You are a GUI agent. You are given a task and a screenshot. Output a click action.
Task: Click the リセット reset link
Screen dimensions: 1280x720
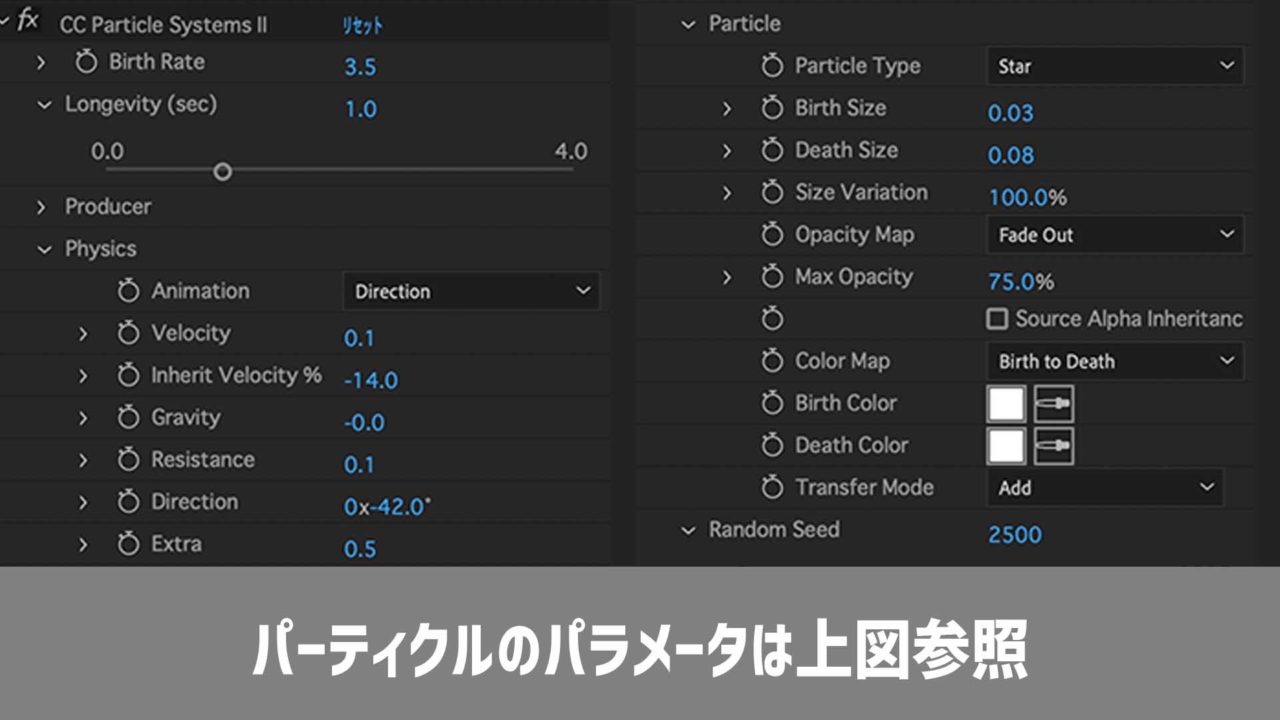pos(362,26)
